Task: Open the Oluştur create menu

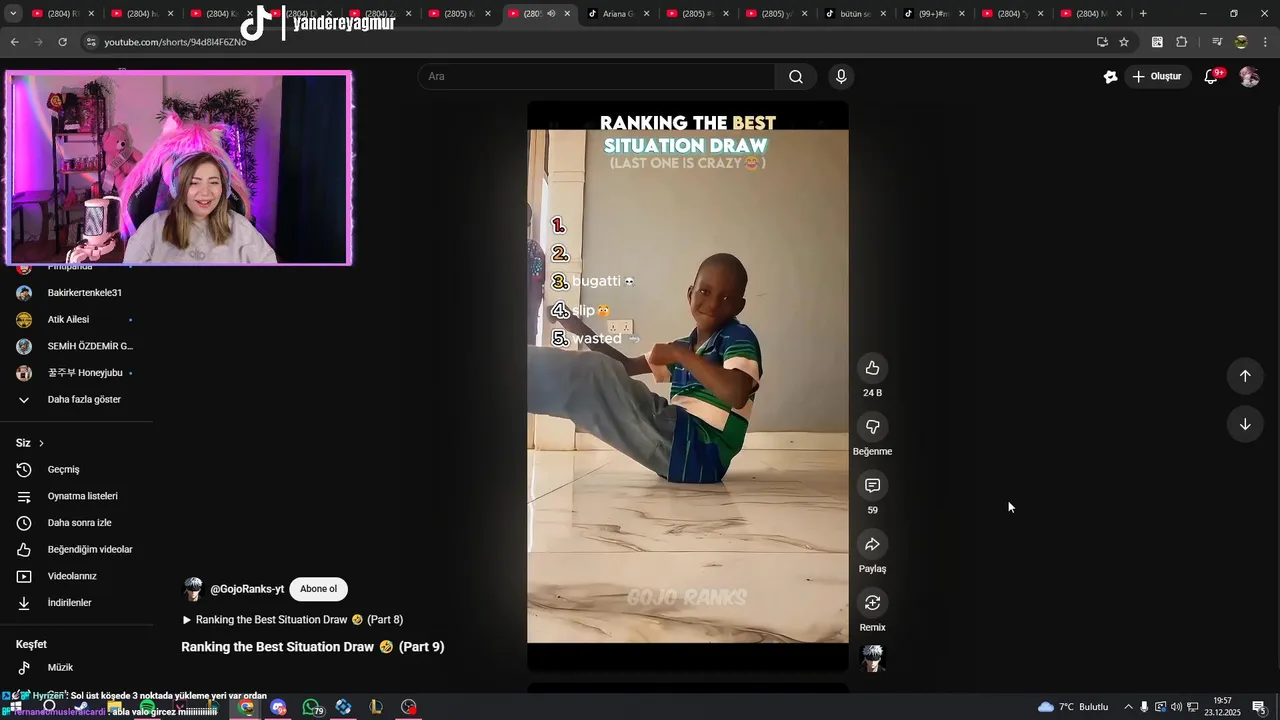Action: pyautogui.click(x=1156, y=76)
